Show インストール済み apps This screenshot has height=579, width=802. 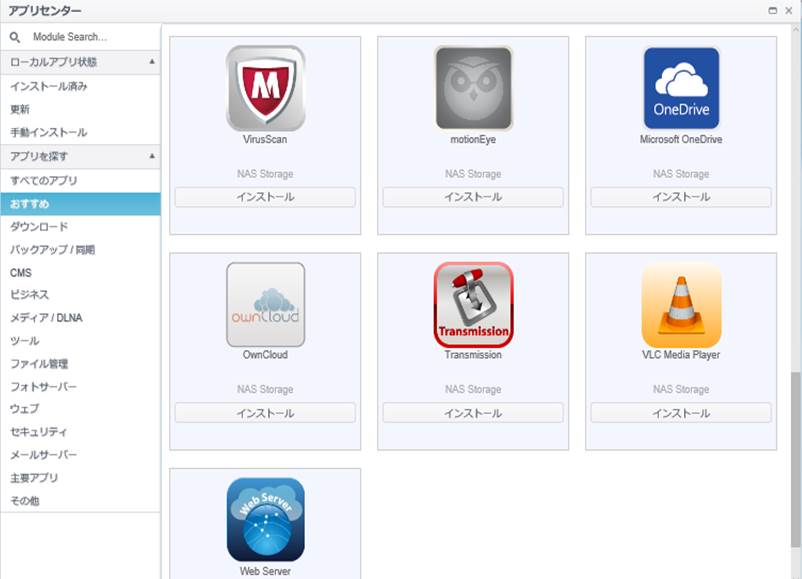(x=80, y=86)
